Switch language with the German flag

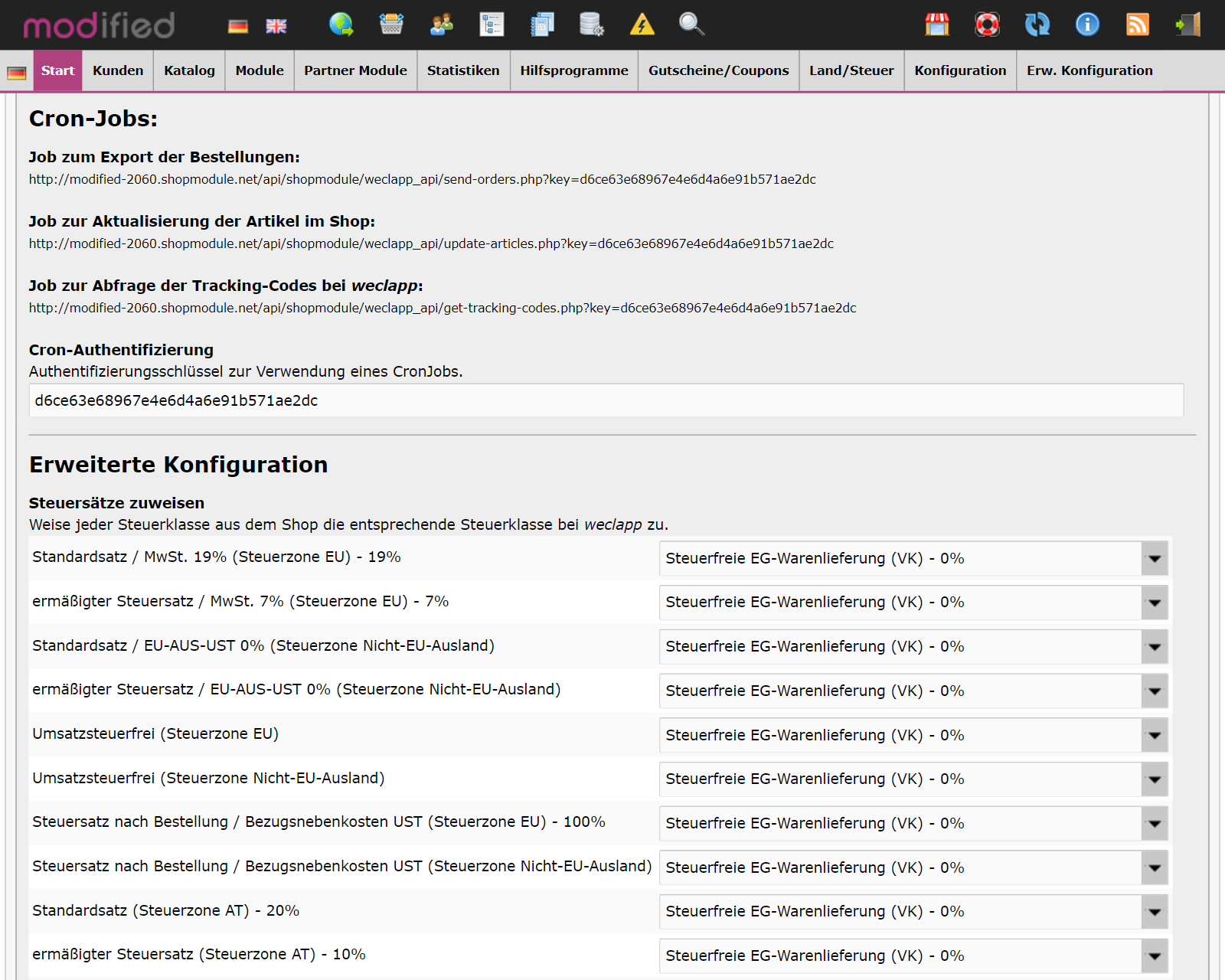(238, 24)
